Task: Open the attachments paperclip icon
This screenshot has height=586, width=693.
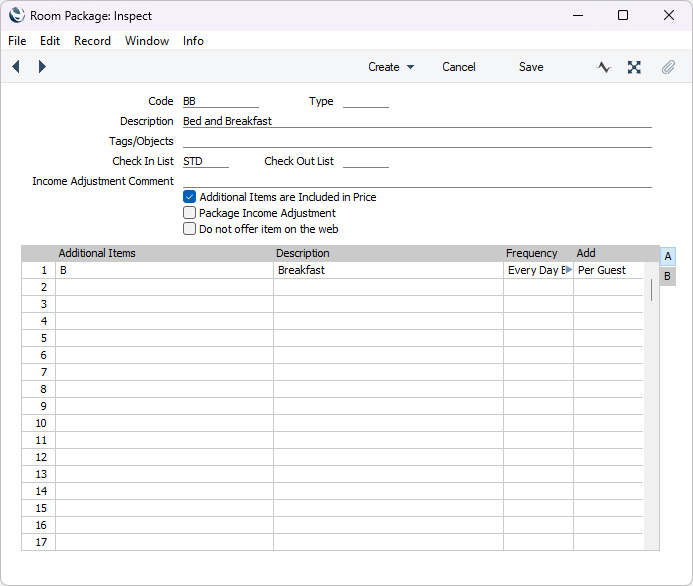Action: [x=668, y=67]
